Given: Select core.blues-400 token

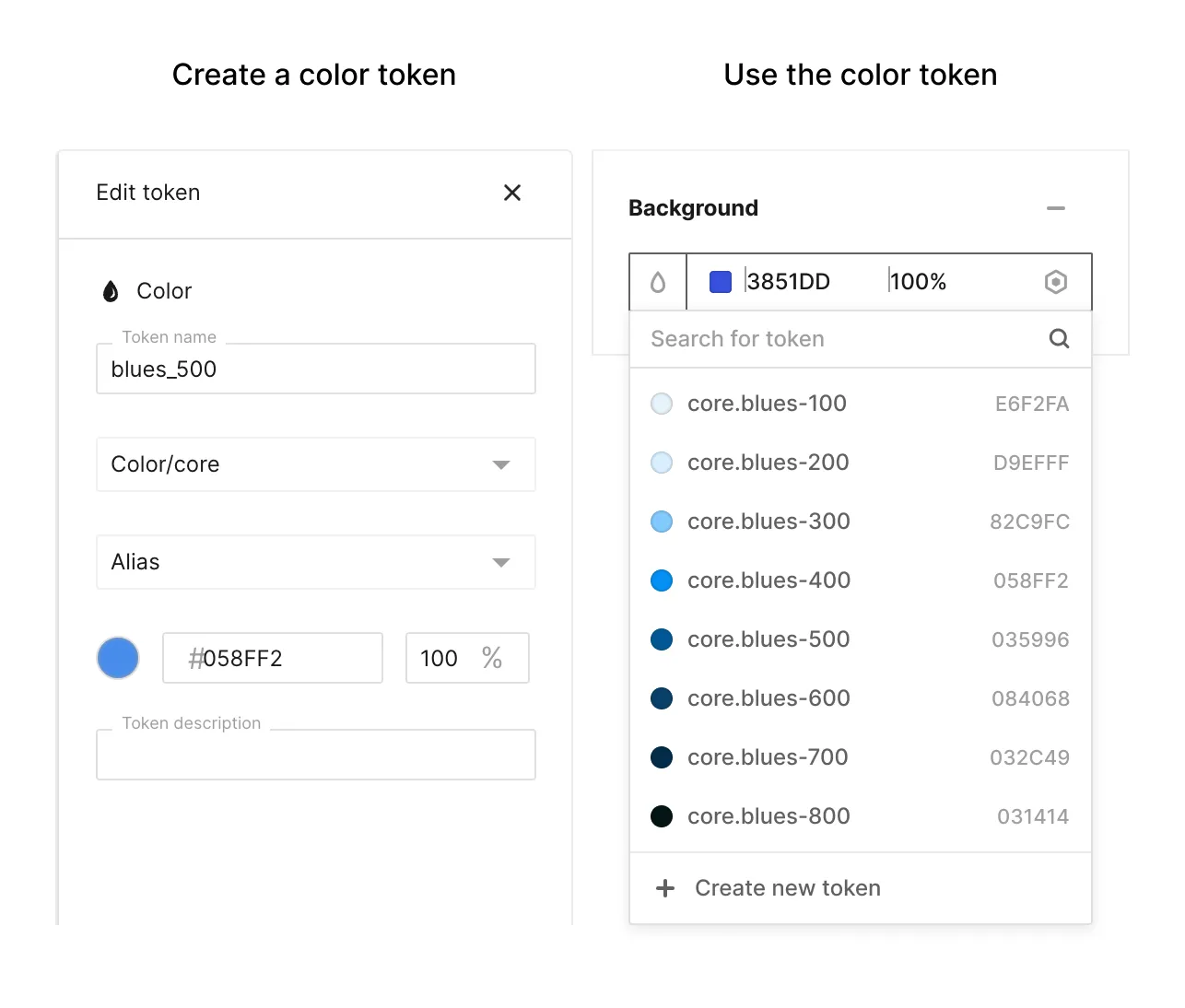Looking at the screenshot, I should [x=861, y=580].
